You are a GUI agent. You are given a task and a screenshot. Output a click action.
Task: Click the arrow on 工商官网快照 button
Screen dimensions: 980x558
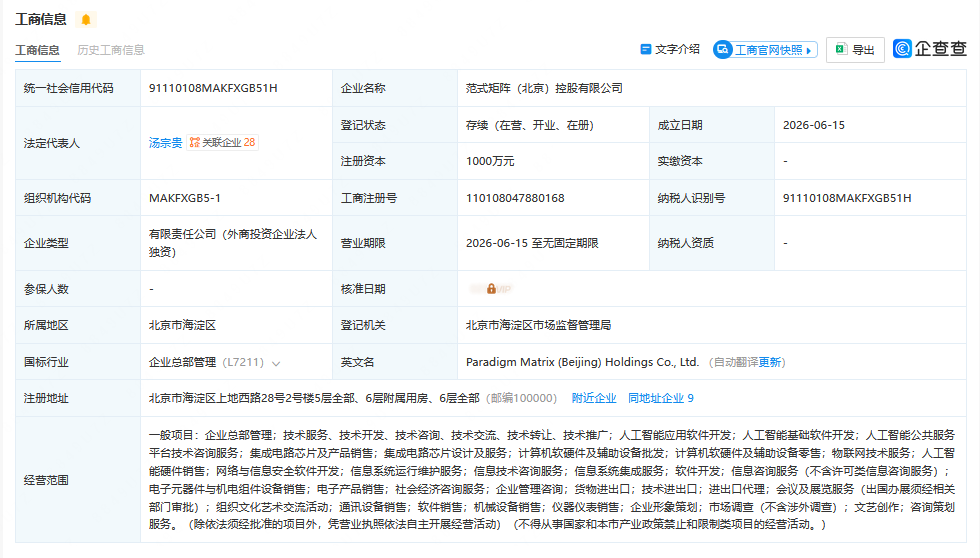pyautogui.click(x=809, y=51)
